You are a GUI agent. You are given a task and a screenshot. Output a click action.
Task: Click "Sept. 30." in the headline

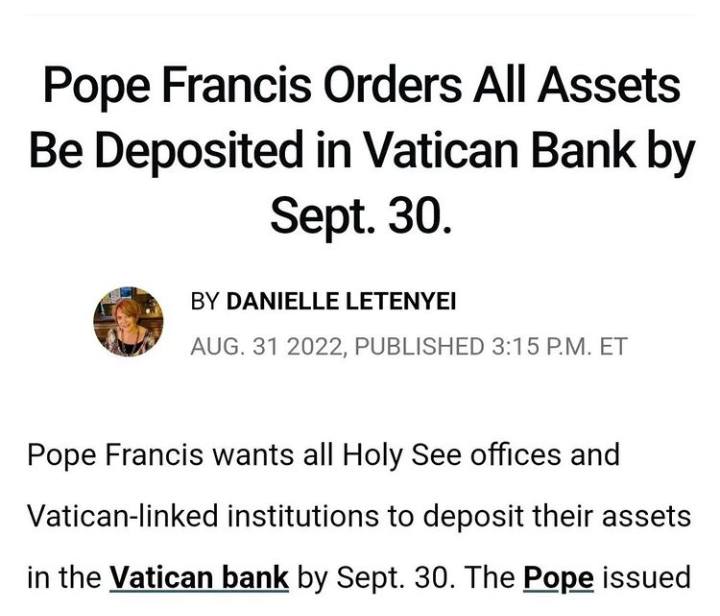(360, 213)
